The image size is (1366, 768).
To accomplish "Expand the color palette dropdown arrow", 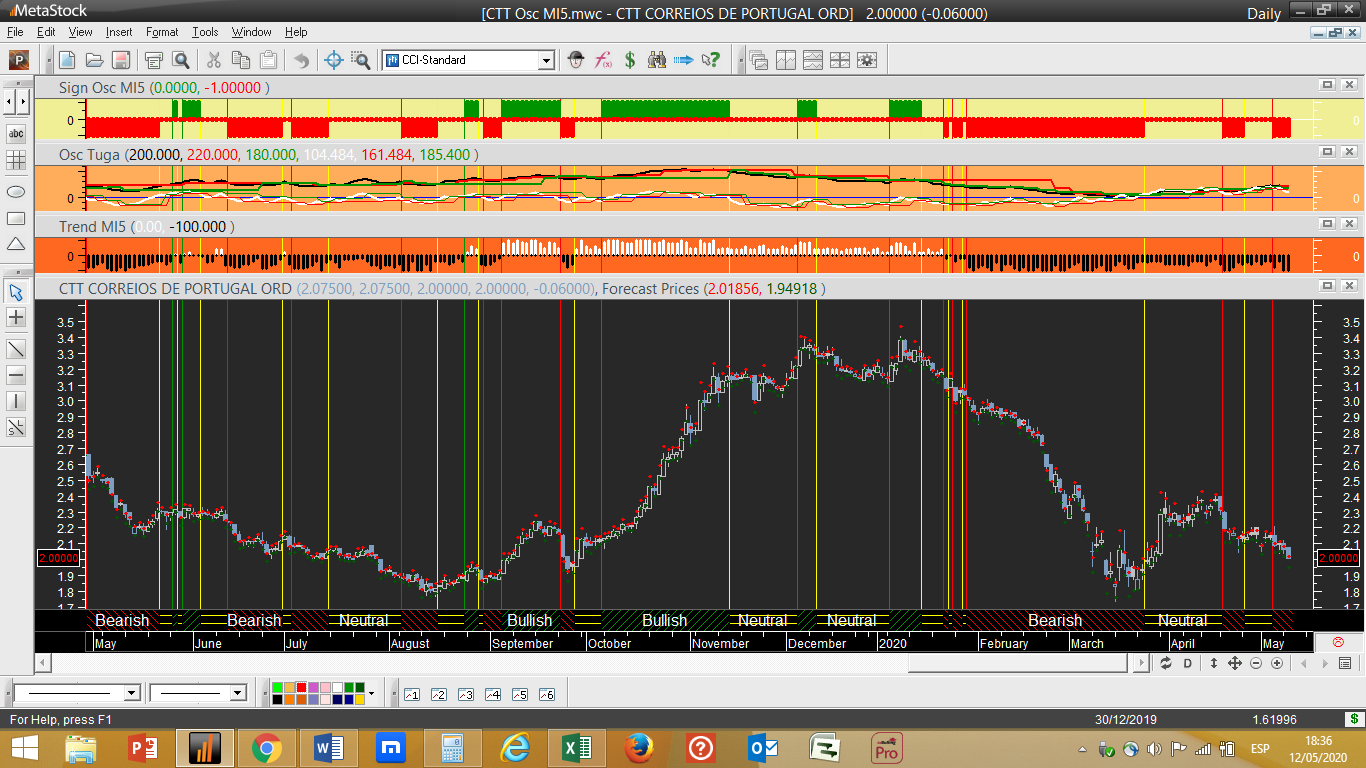I will [x=371, y=693].
